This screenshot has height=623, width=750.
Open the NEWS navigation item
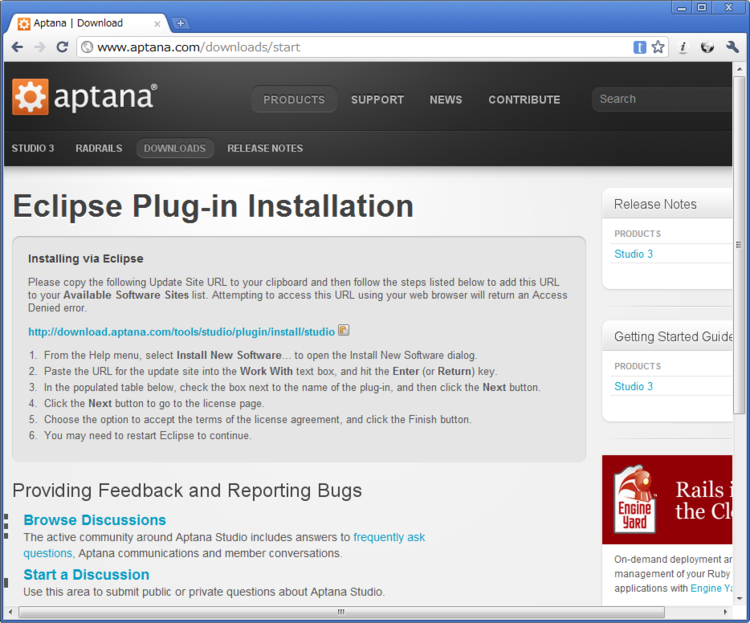[x=446, y=100]
